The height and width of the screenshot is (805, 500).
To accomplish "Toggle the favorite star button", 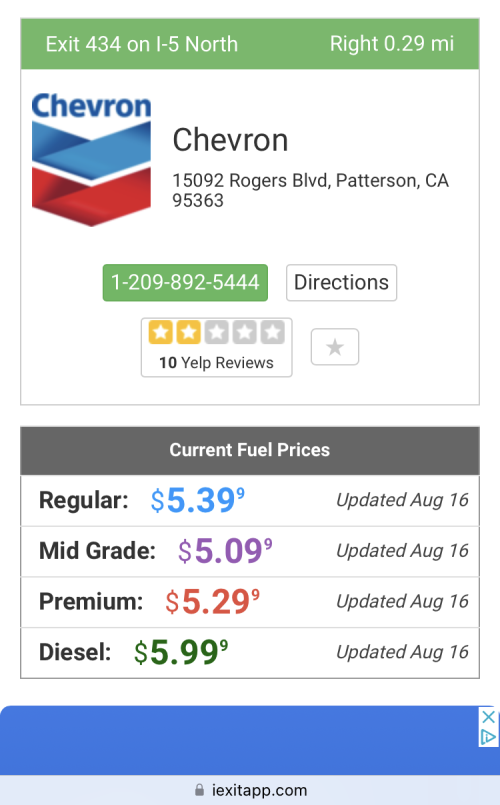I will [x=335, y=347].
